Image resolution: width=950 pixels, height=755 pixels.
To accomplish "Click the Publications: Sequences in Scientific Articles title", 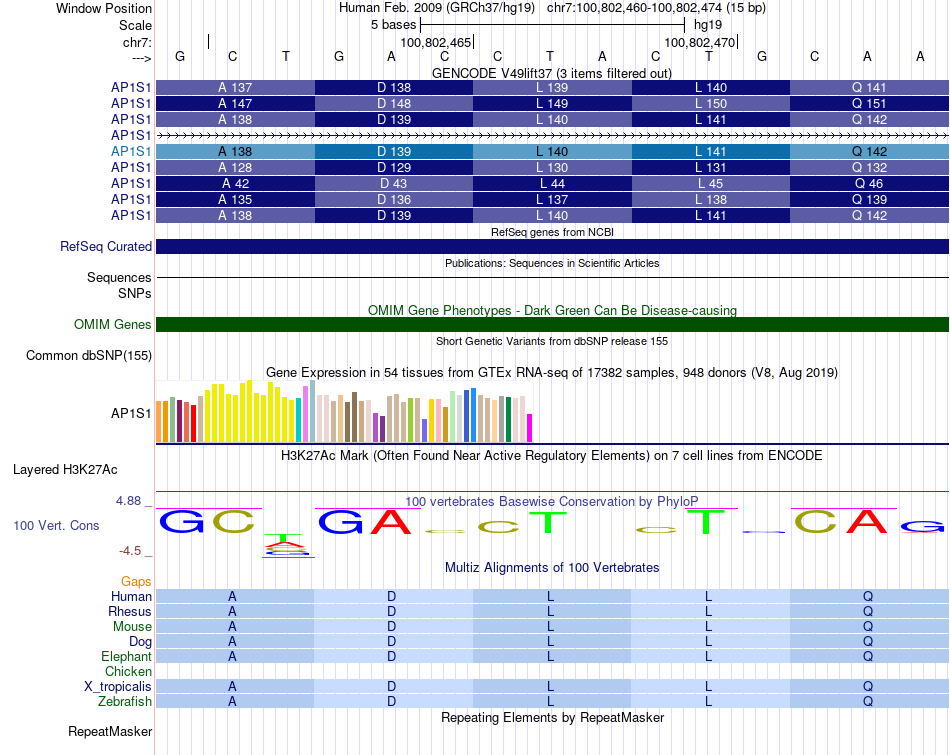I will point(552,263).
